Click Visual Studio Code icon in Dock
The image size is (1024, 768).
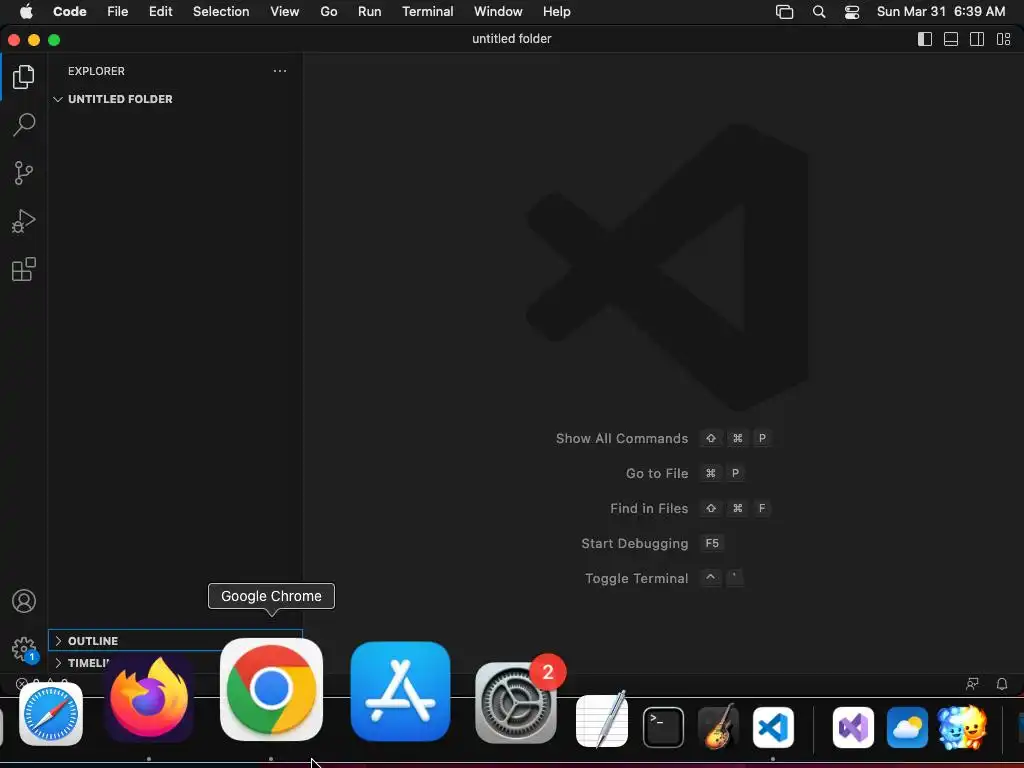pyautogui.click(x=773, y=727)
